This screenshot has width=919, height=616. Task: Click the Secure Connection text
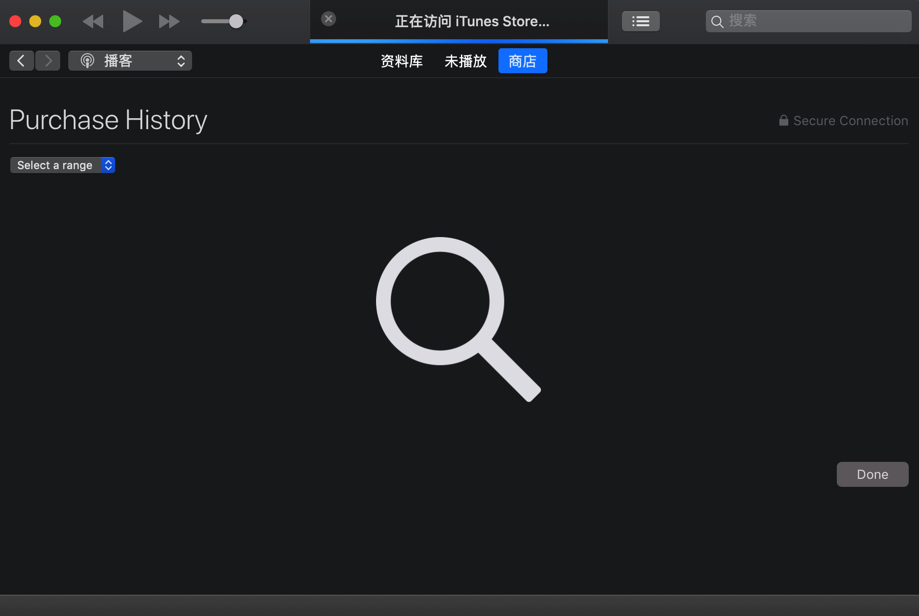[850, 121]
